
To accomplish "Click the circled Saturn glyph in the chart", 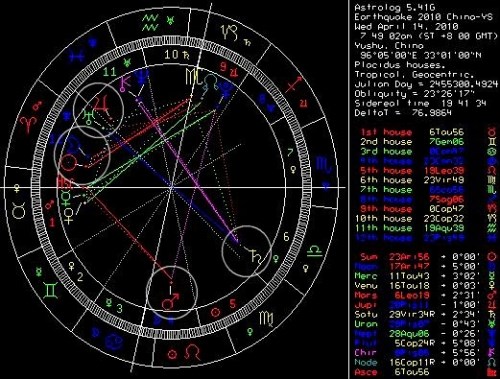I will tap(253, 255).
